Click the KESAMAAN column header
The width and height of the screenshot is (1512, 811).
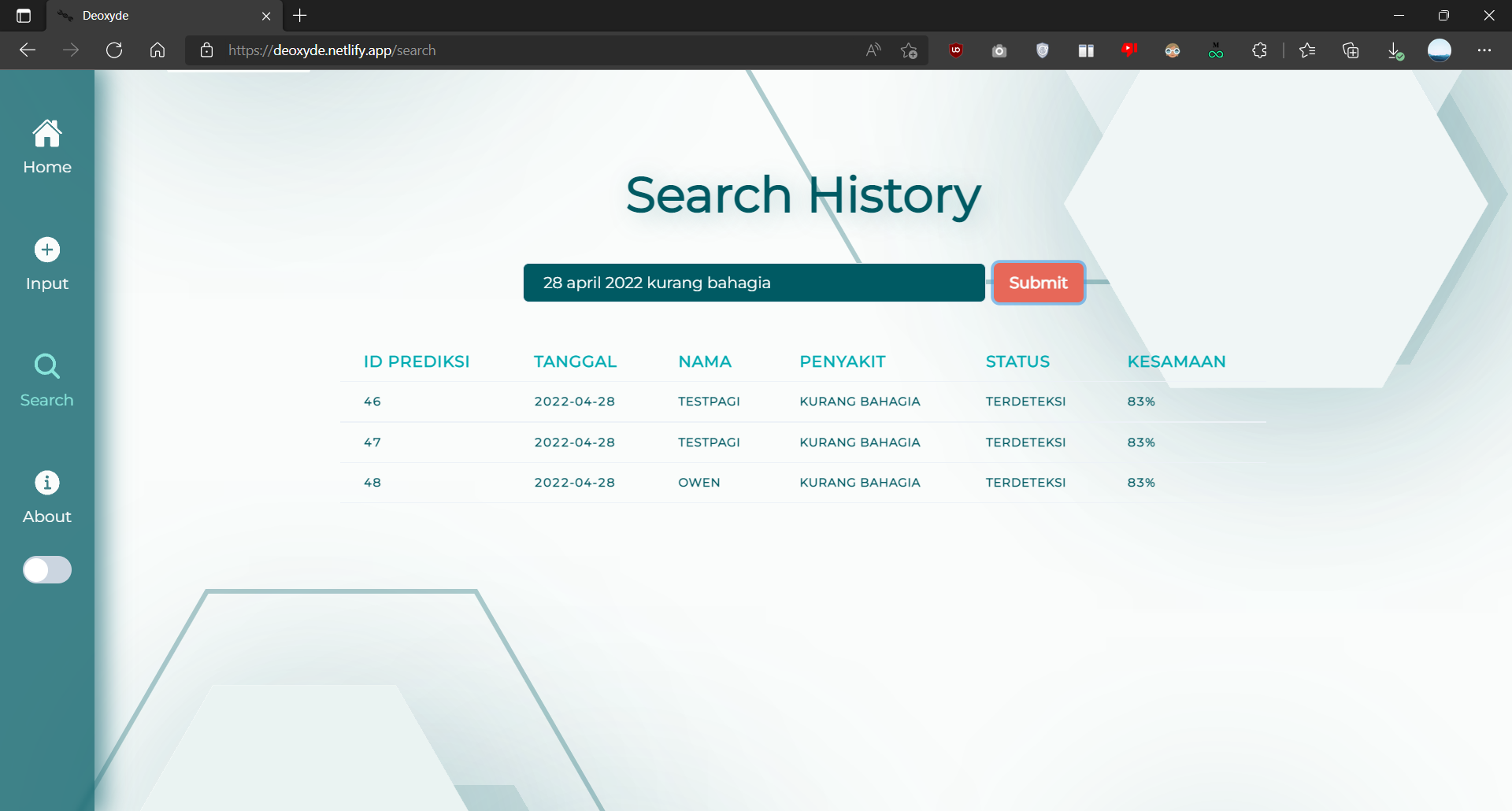pos(1177,361)
